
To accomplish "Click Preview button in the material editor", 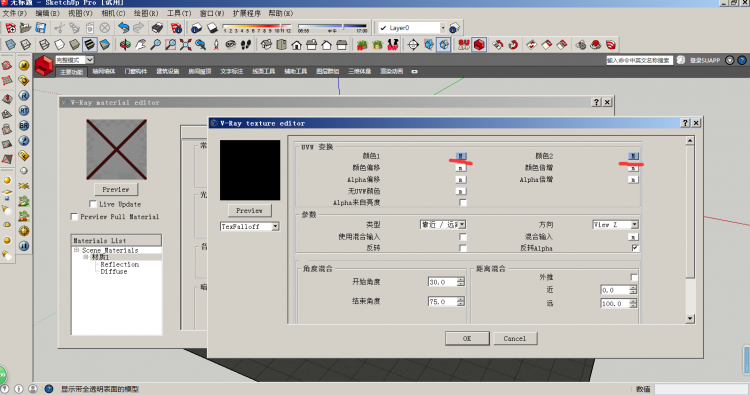I will coord(116,189).
